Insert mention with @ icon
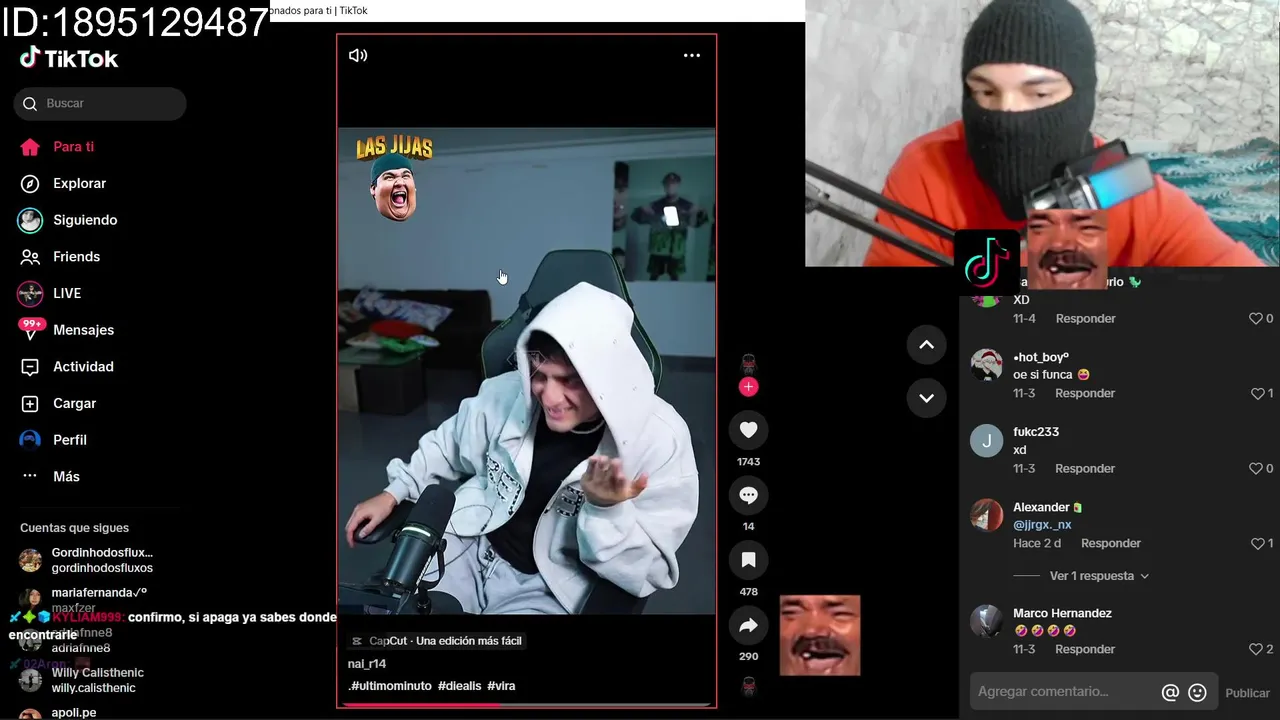1280x720 pixels. (1170, 693)
